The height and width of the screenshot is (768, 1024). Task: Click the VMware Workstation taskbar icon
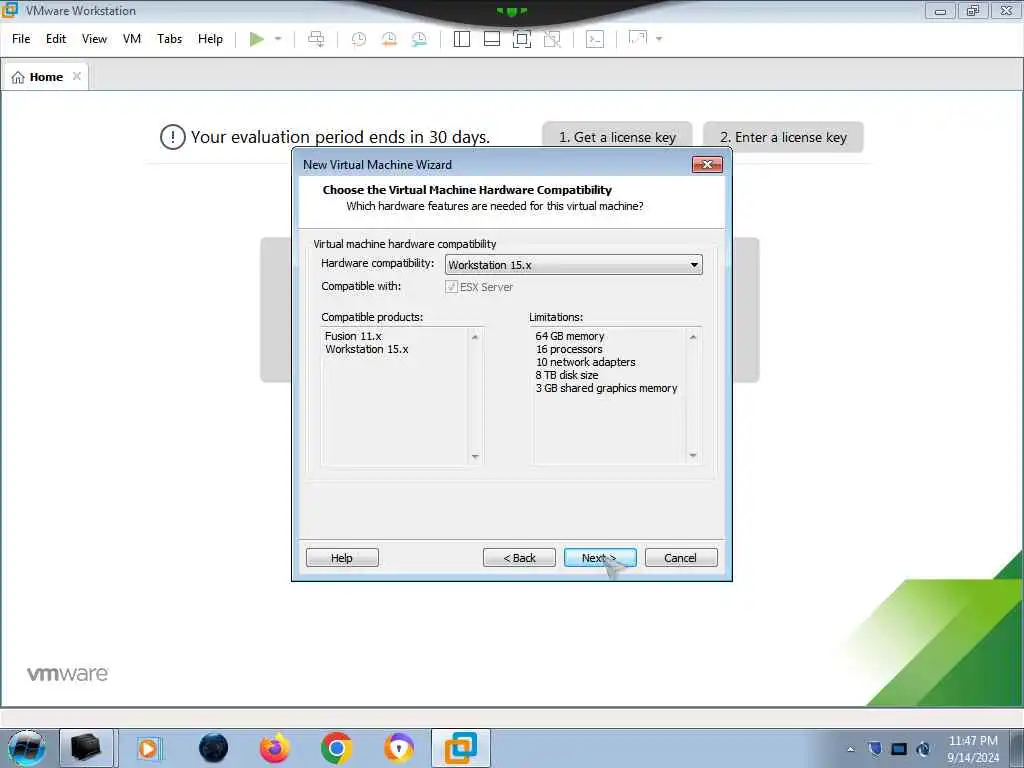[460, 748]
